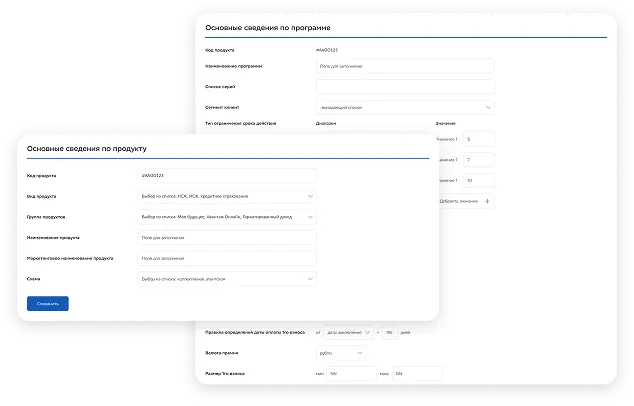This screenshot has height=406, width=634.
Task: Open the Вид продукта dropdown
Action: pyautogui.click(x=227, y=196)
